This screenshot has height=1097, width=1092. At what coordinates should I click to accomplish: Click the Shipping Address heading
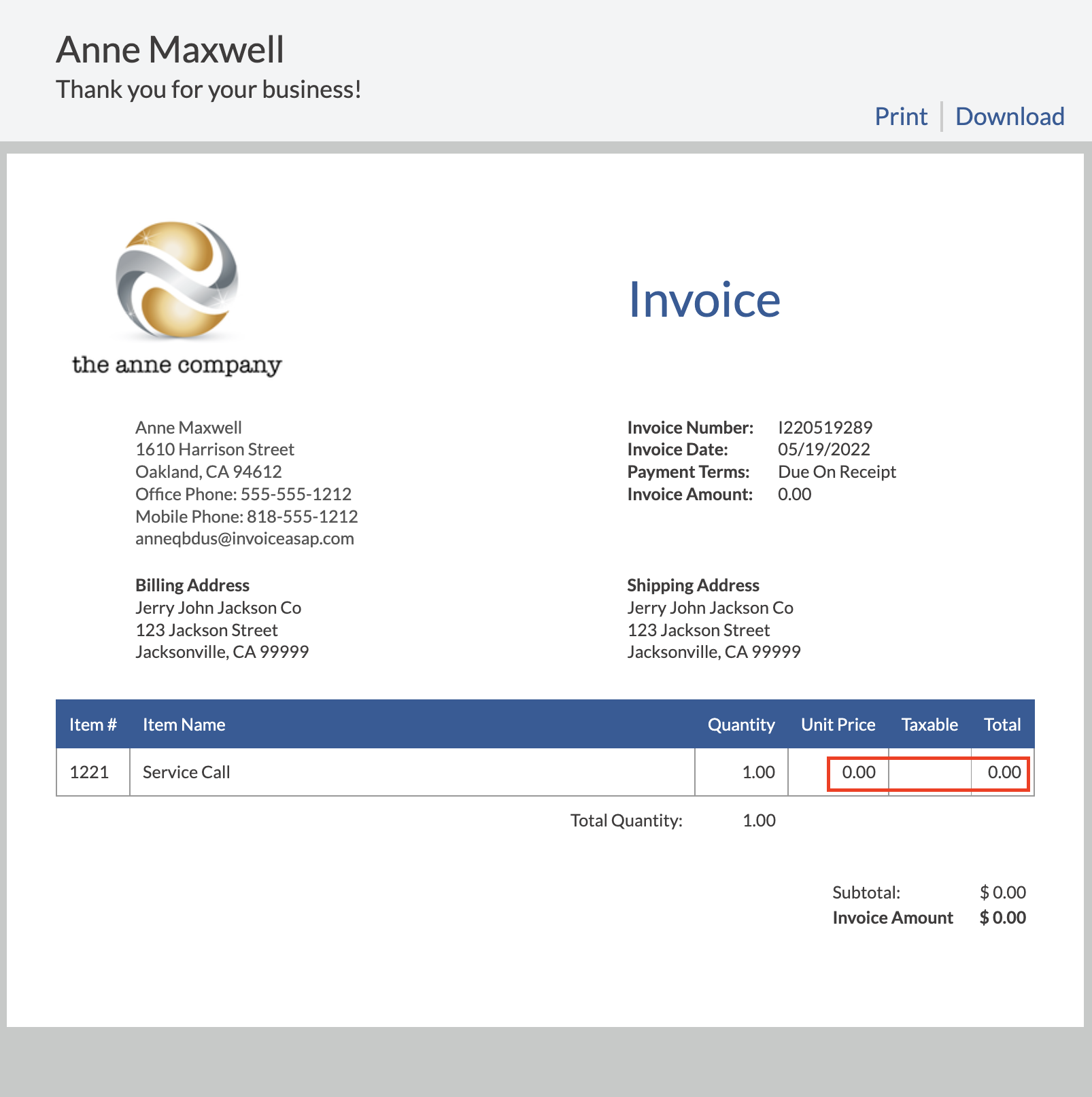pos(692,585)
